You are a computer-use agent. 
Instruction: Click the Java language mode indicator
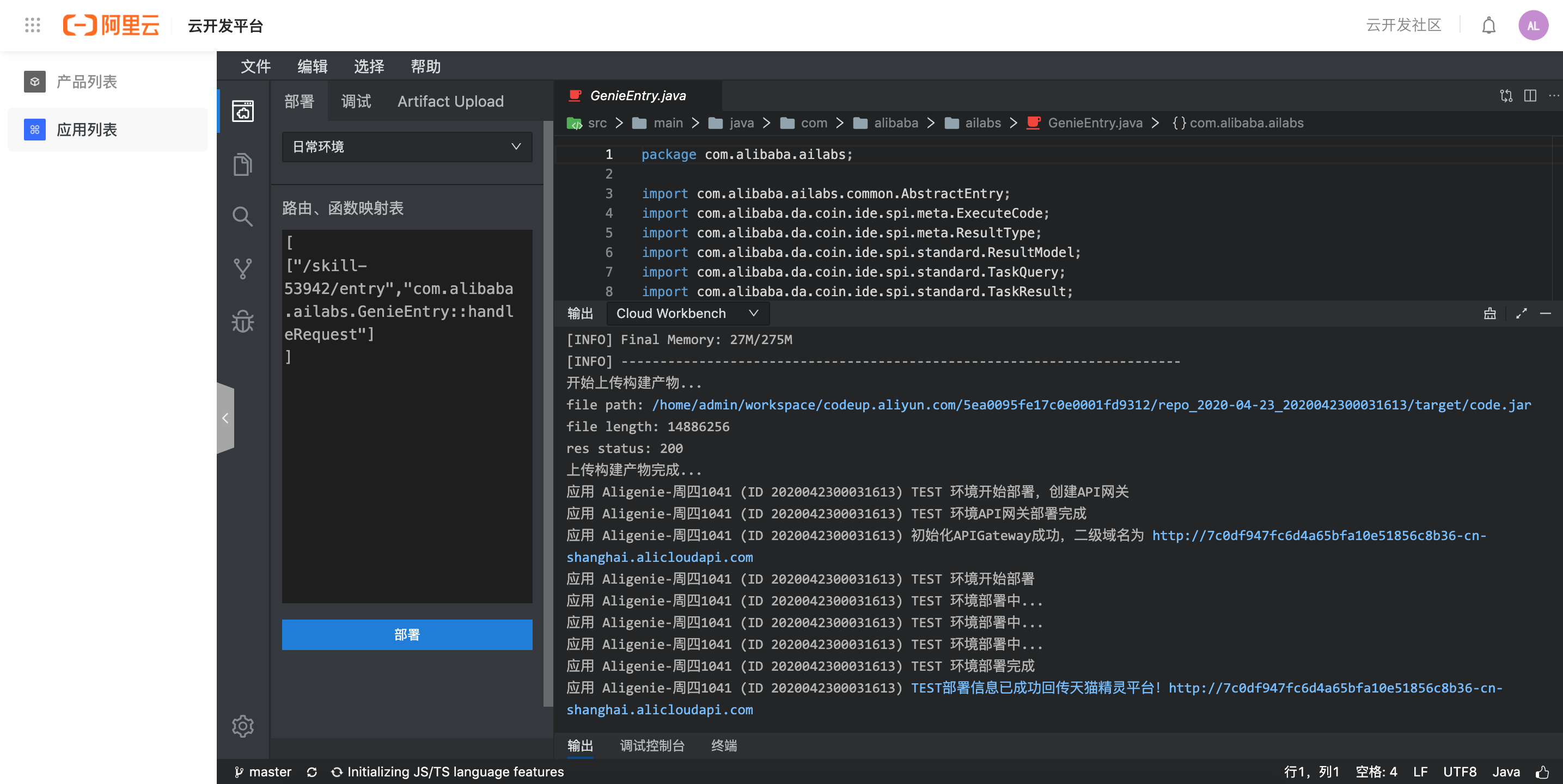tap(1506, 772)
